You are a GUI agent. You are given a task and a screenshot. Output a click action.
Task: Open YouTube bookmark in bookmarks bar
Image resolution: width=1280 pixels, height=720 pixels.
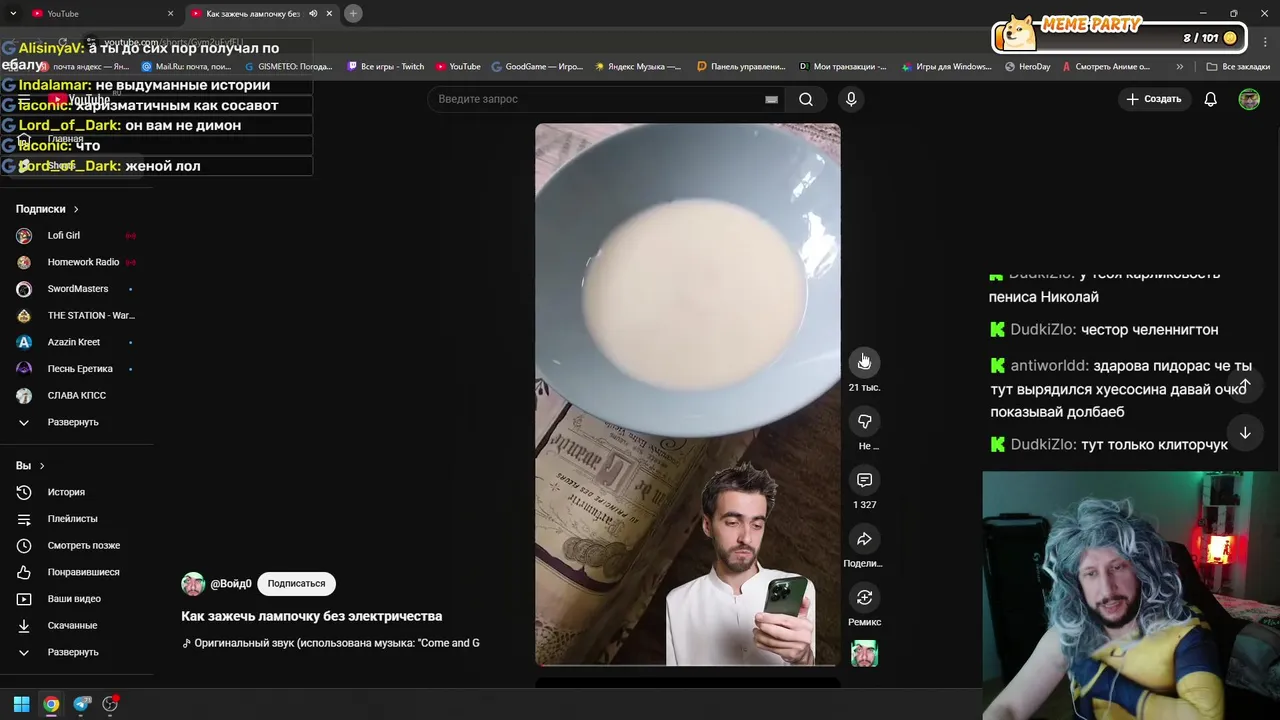pos(458,67)
